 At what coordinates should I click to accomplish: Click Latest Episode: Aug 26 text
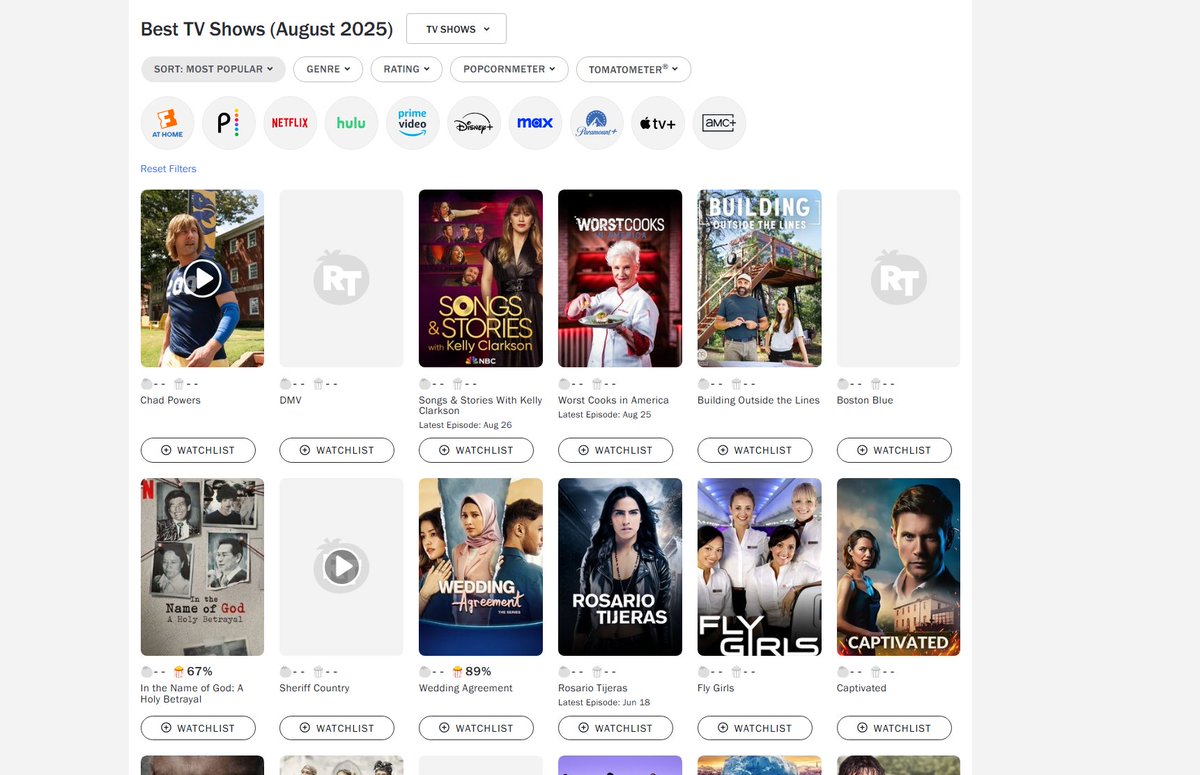click(466, 425)
